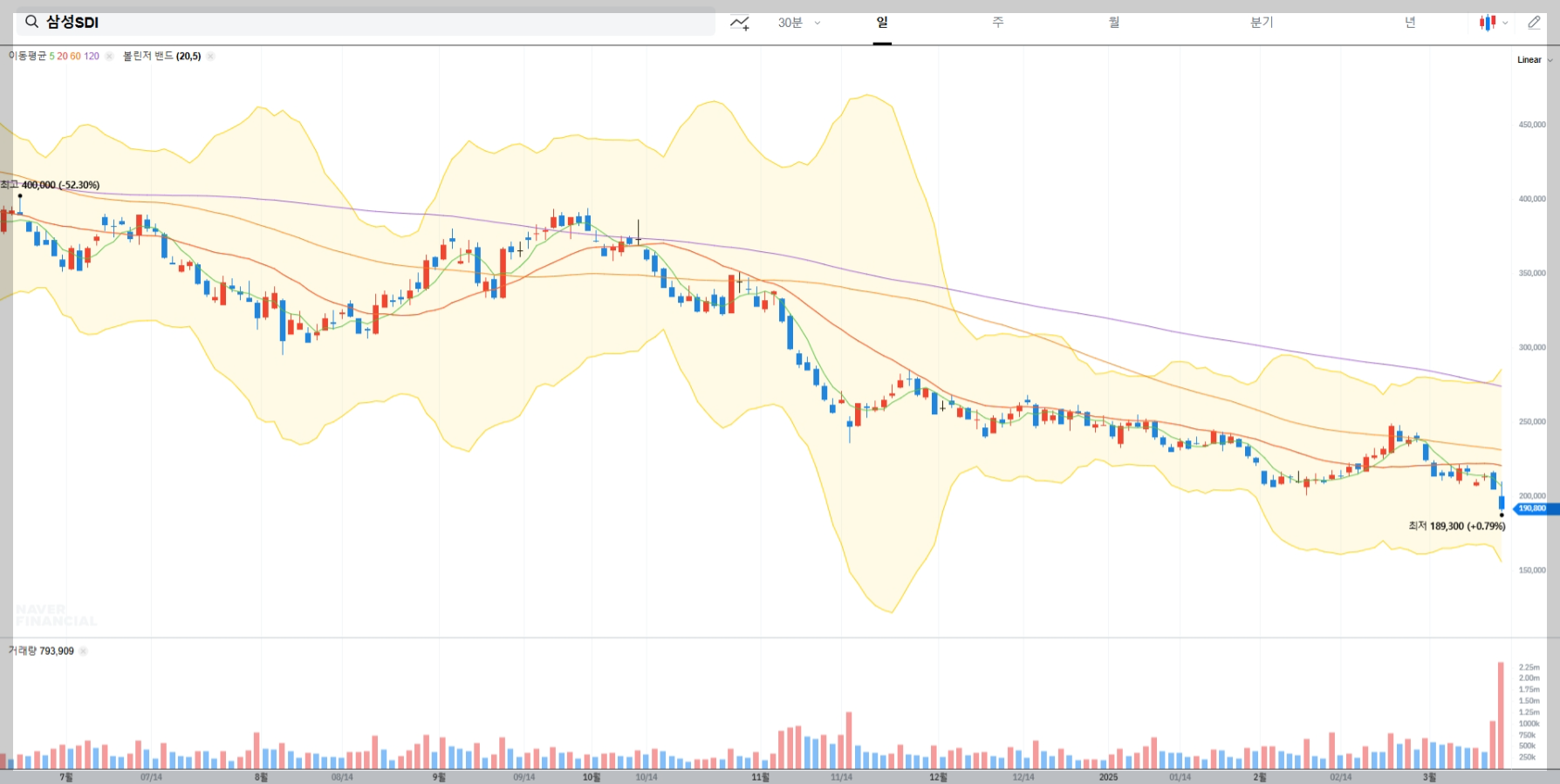Click the 이동평균 indicator label
1560x784 pixels.
point(27,56)
